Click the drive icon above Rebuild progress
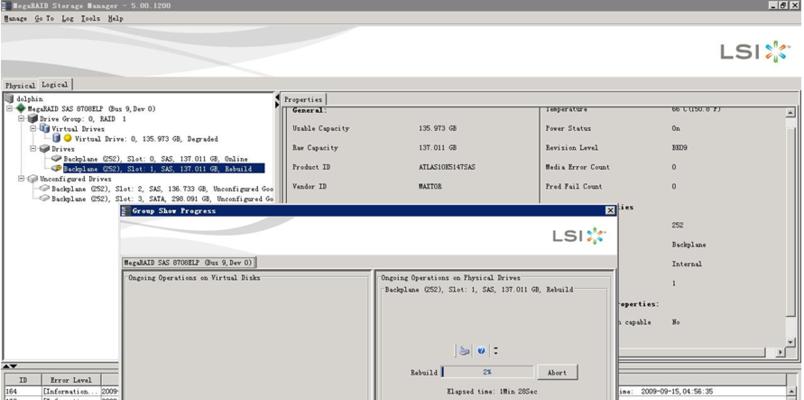This screenshot has width=804, height=400. pos(464,351)
